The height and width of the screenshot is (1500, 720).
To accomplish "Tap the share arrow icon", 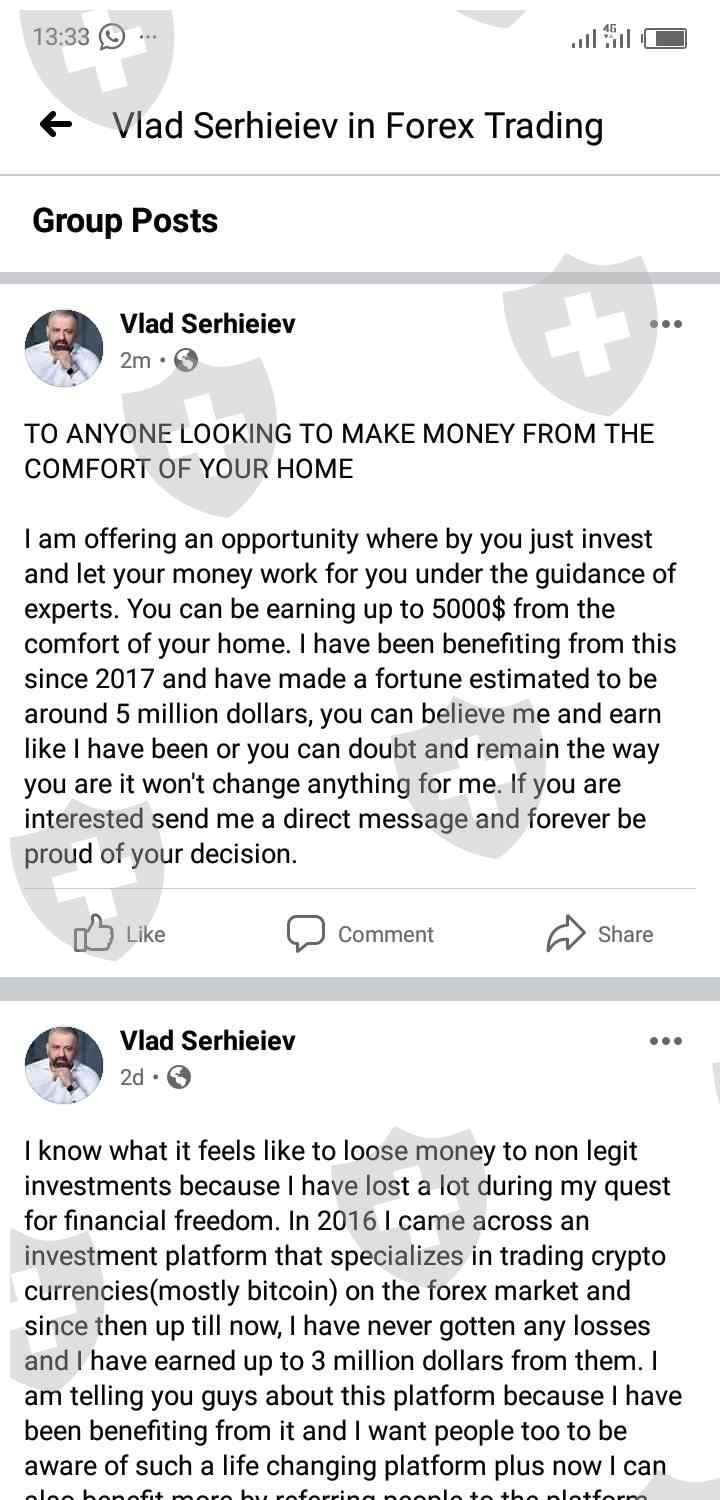I will [565, 934].
